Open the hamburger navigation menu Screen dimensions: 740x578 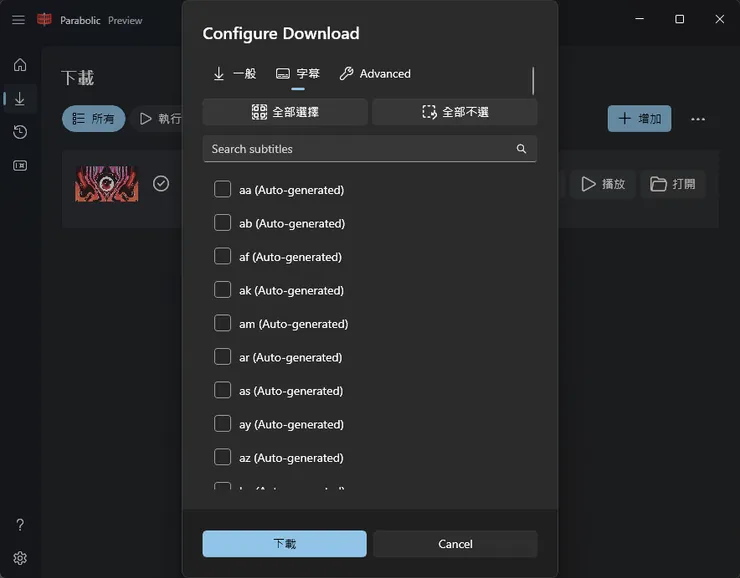(18, 20)
